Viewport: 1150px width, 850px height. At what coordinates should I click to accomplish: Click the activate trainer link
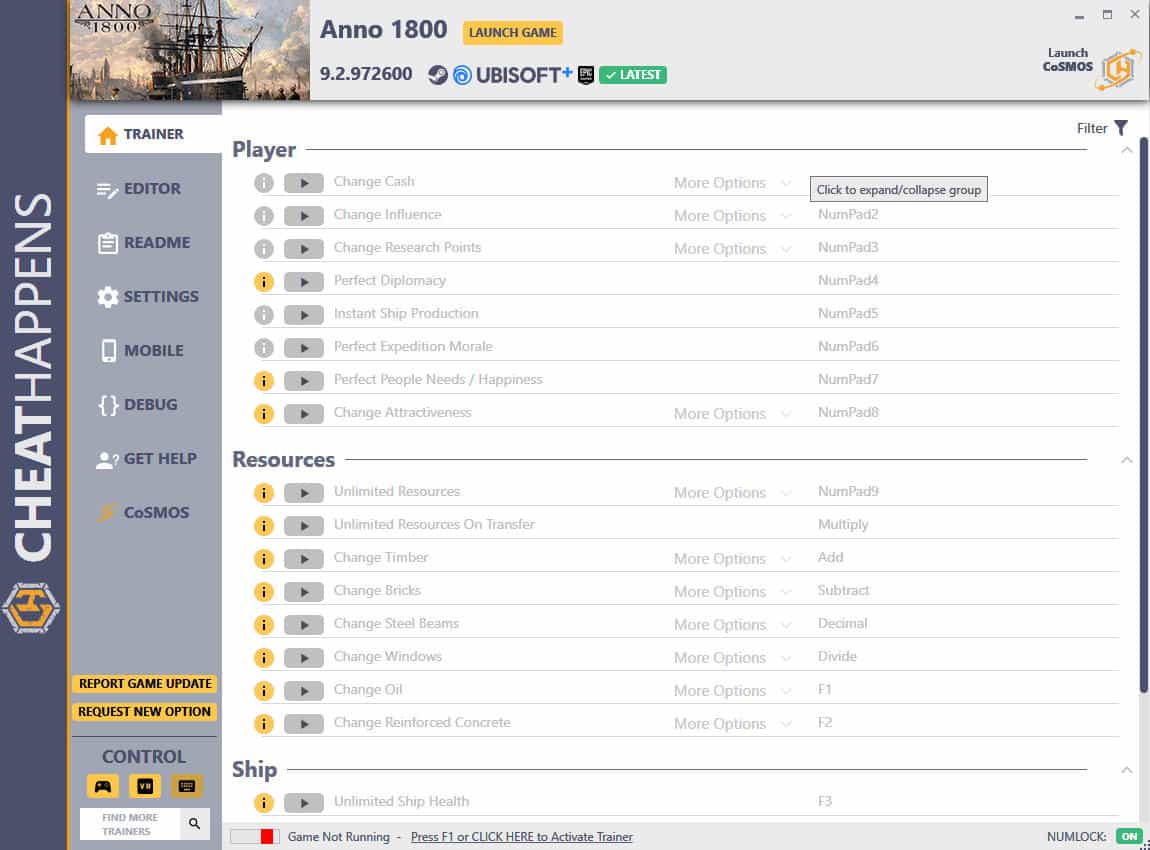521,837
